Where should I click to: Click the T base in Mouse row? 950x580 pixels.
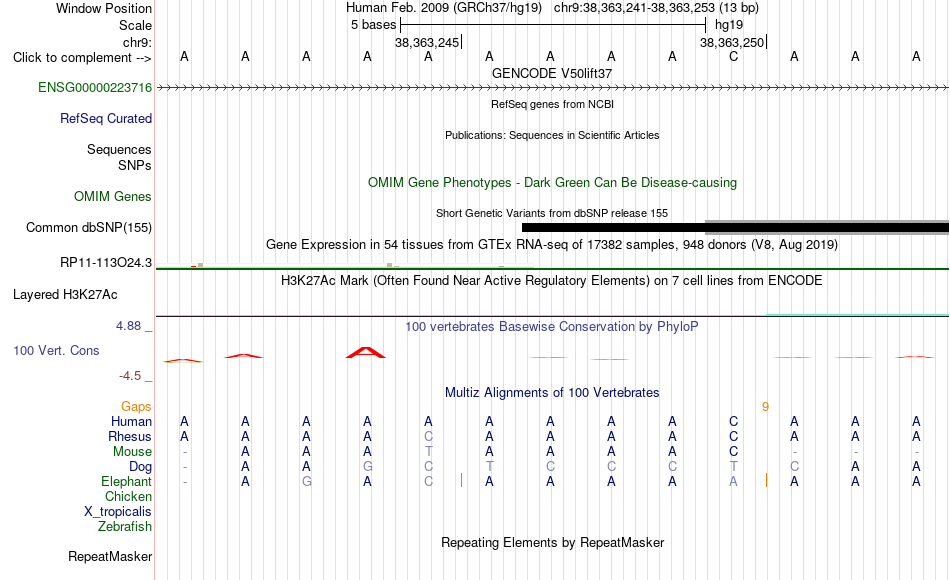click(428, 452)
